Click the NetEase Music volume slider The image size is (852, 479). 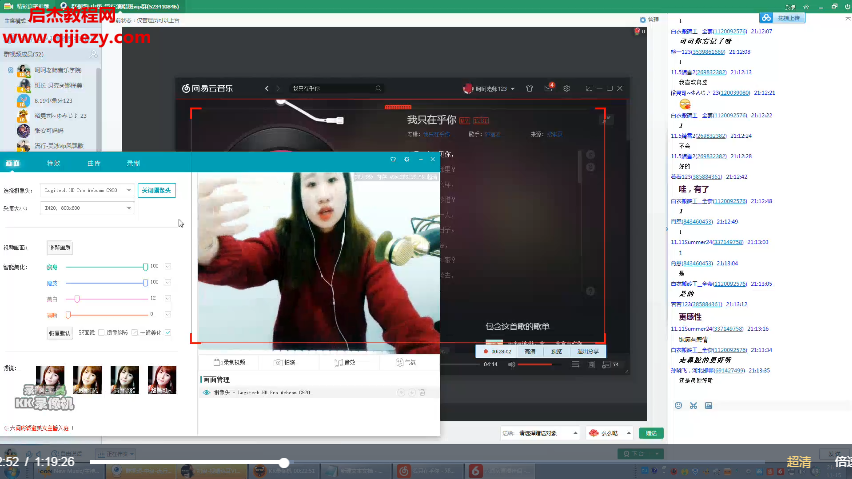pos(538,364)
